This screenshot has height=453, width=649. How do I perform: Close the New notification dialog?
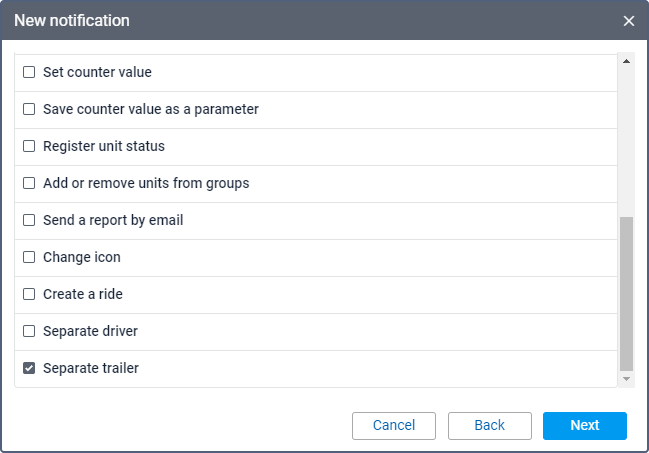629,21
